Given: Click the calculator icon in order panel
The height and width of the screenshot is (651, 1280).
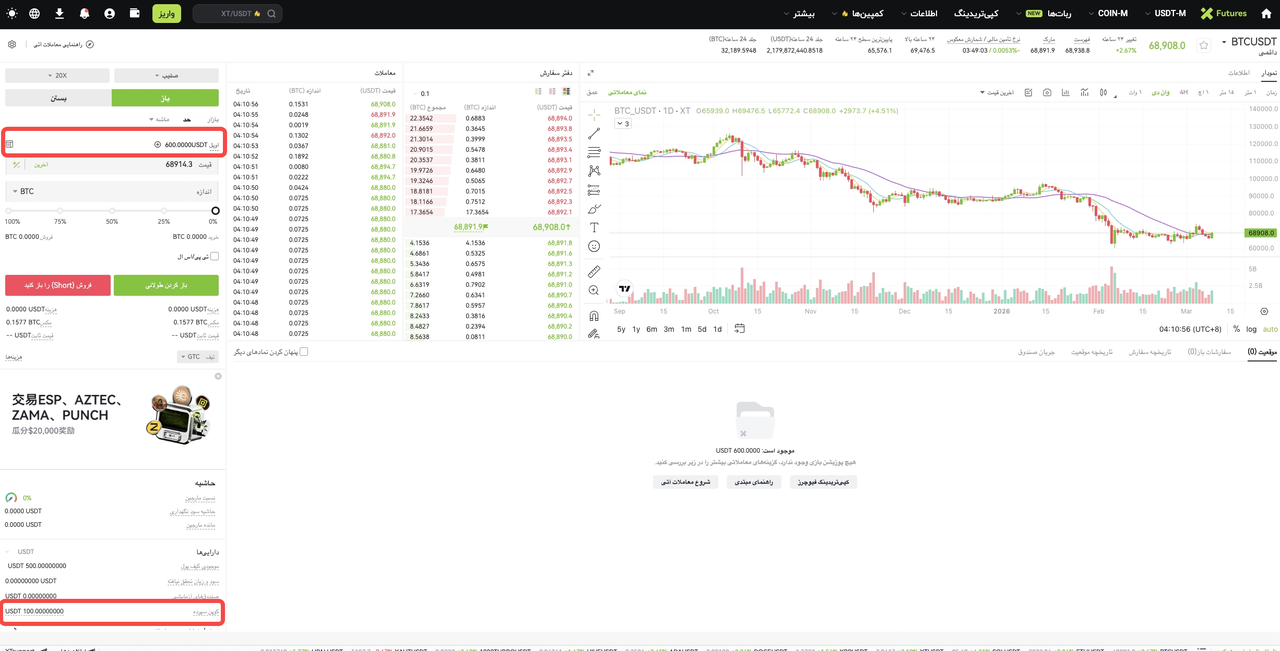Looking at the screenshot, I should [10, 144].
